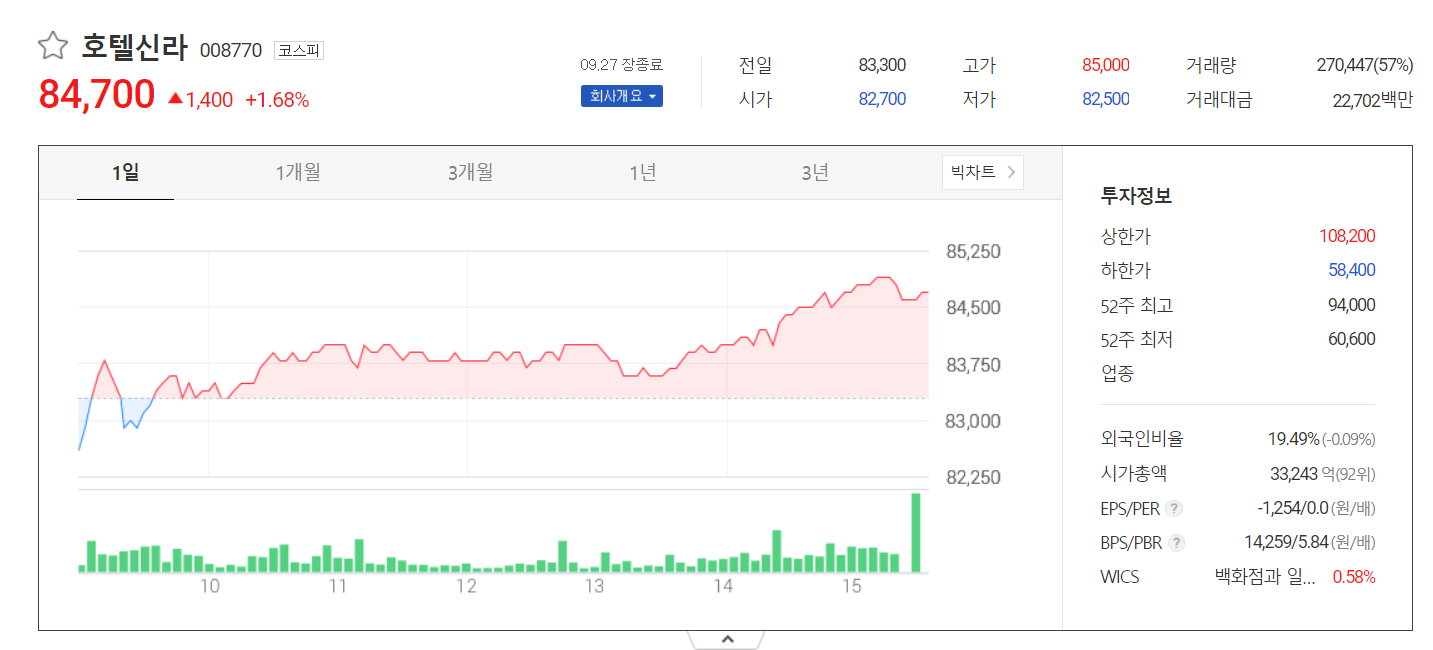Switch to the 1년 chart tab
Screen dimensions: 1433x650
(643, 173)
